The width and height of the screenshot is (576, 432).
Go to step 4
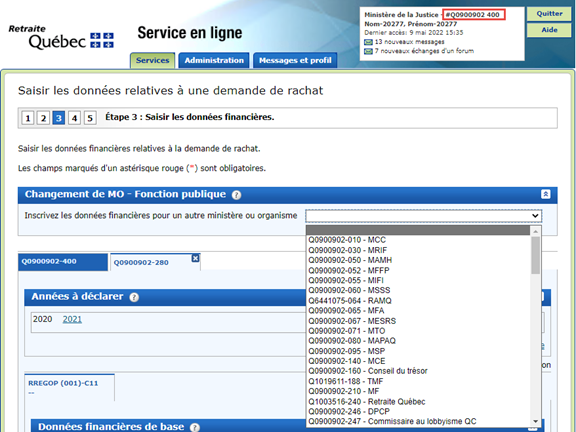(x=75, y=118)
